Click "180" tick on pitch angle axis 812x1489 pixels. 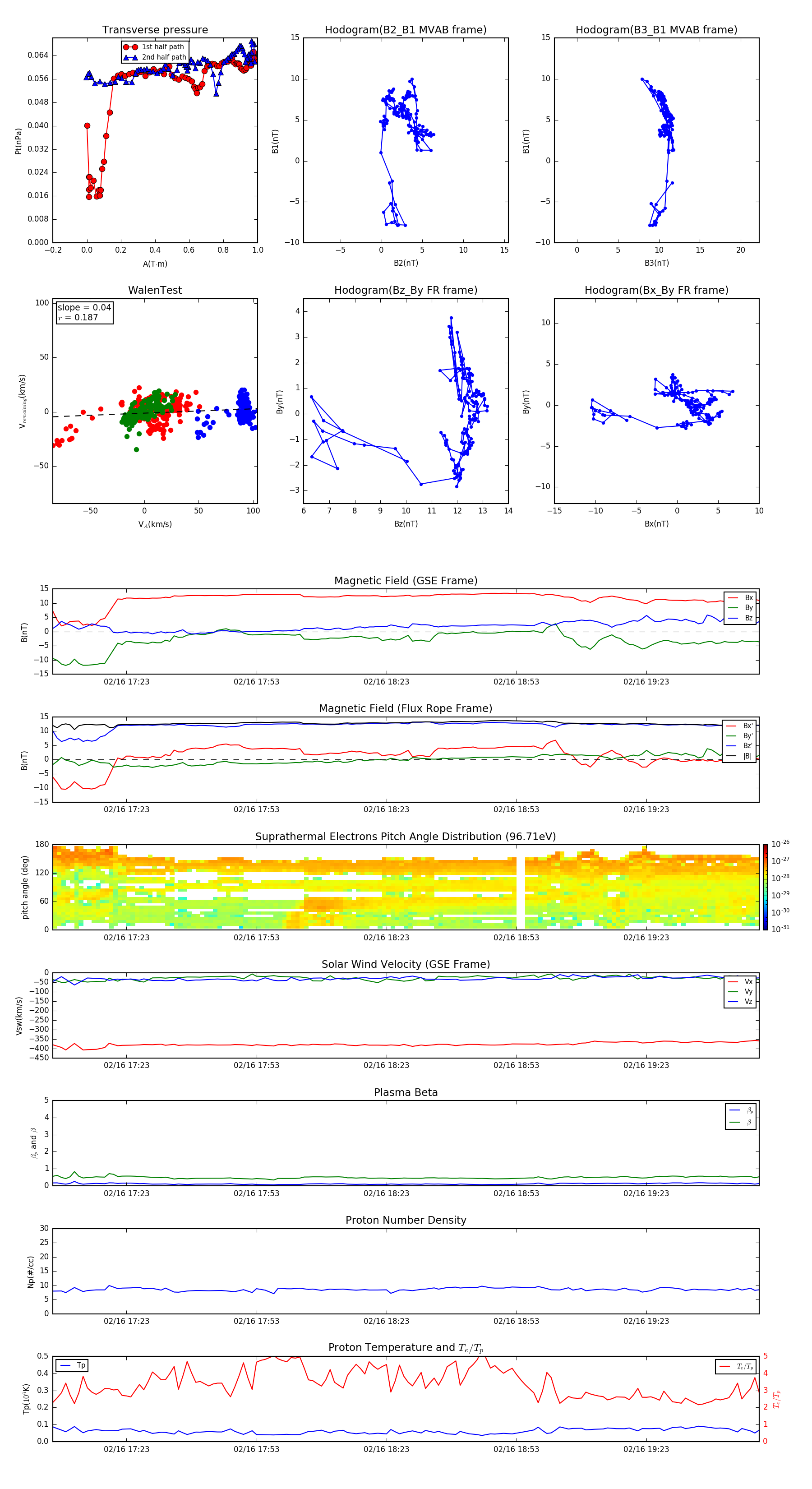[x=42, y=845]
